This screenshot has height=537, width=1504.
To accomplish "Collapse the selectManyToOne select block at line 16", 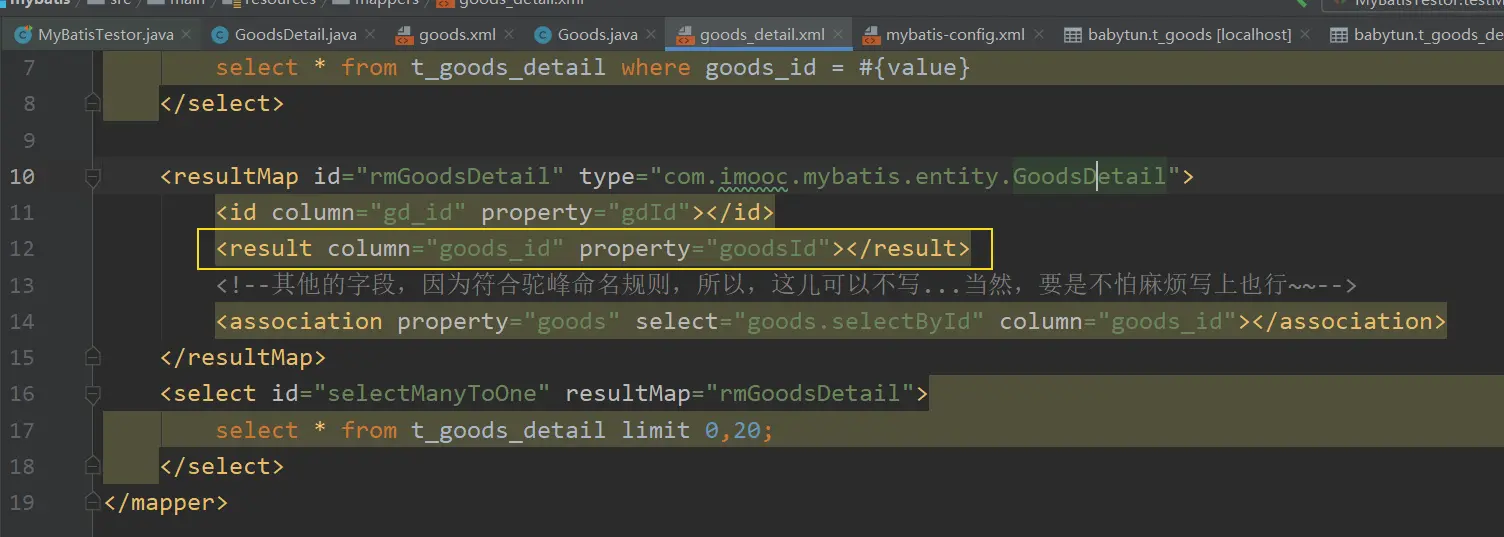I will click(x=93, y=394).
